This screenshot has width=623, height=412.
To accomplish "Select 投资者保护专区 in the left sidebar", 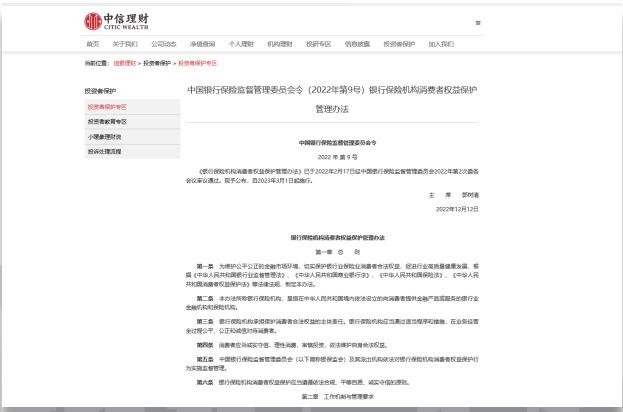I will tap(107, 106).
